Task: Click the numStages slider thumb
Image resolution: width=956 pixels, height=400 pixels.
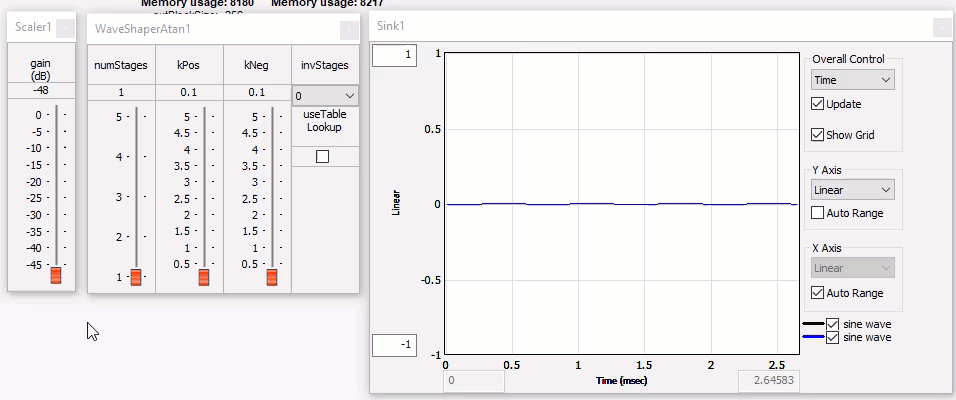Action: (136, 277)
